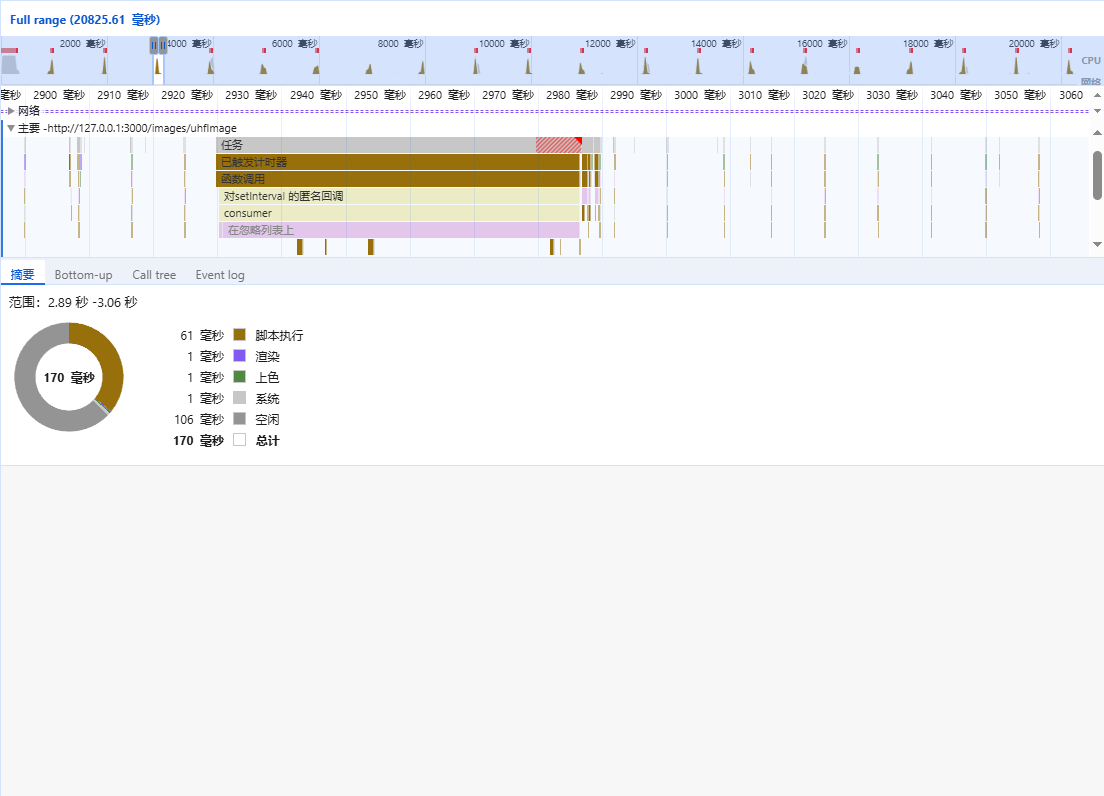Open the Event log tab
1104x796 pixels.
point(219,275)
